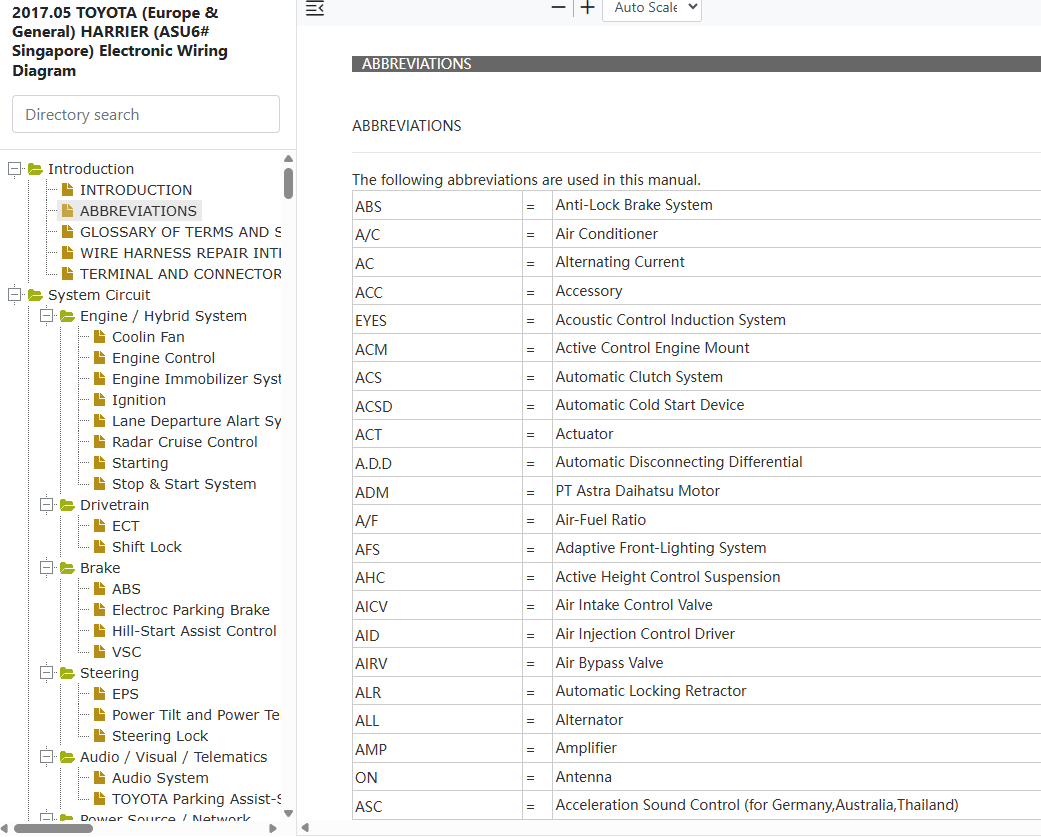1041x837 pixels.
Task: Open the Coolin Fan diagram
Action: tap(148, 337)
